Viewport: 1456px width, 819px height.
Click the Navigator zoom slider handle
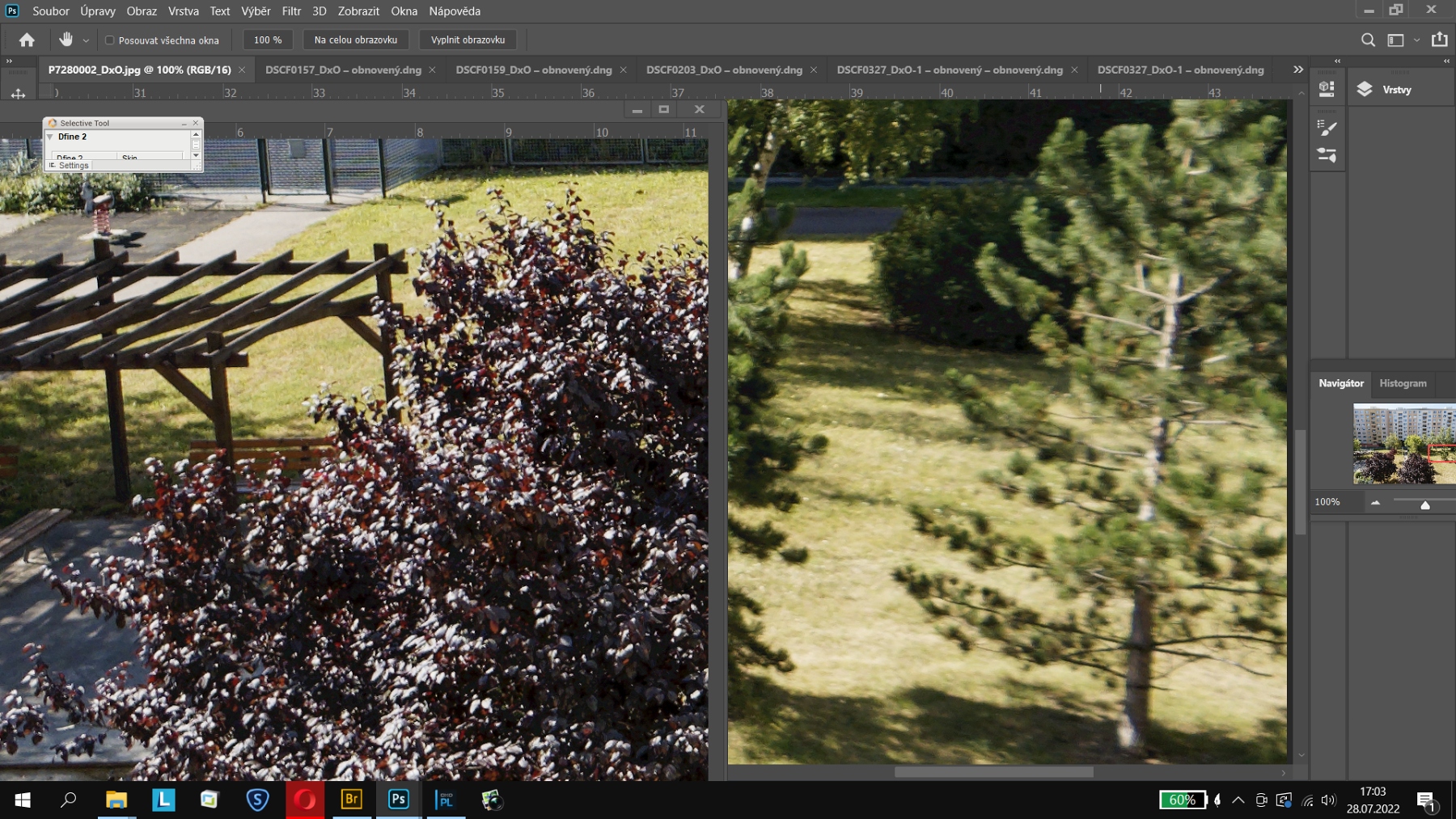(x=1425, y=505)
